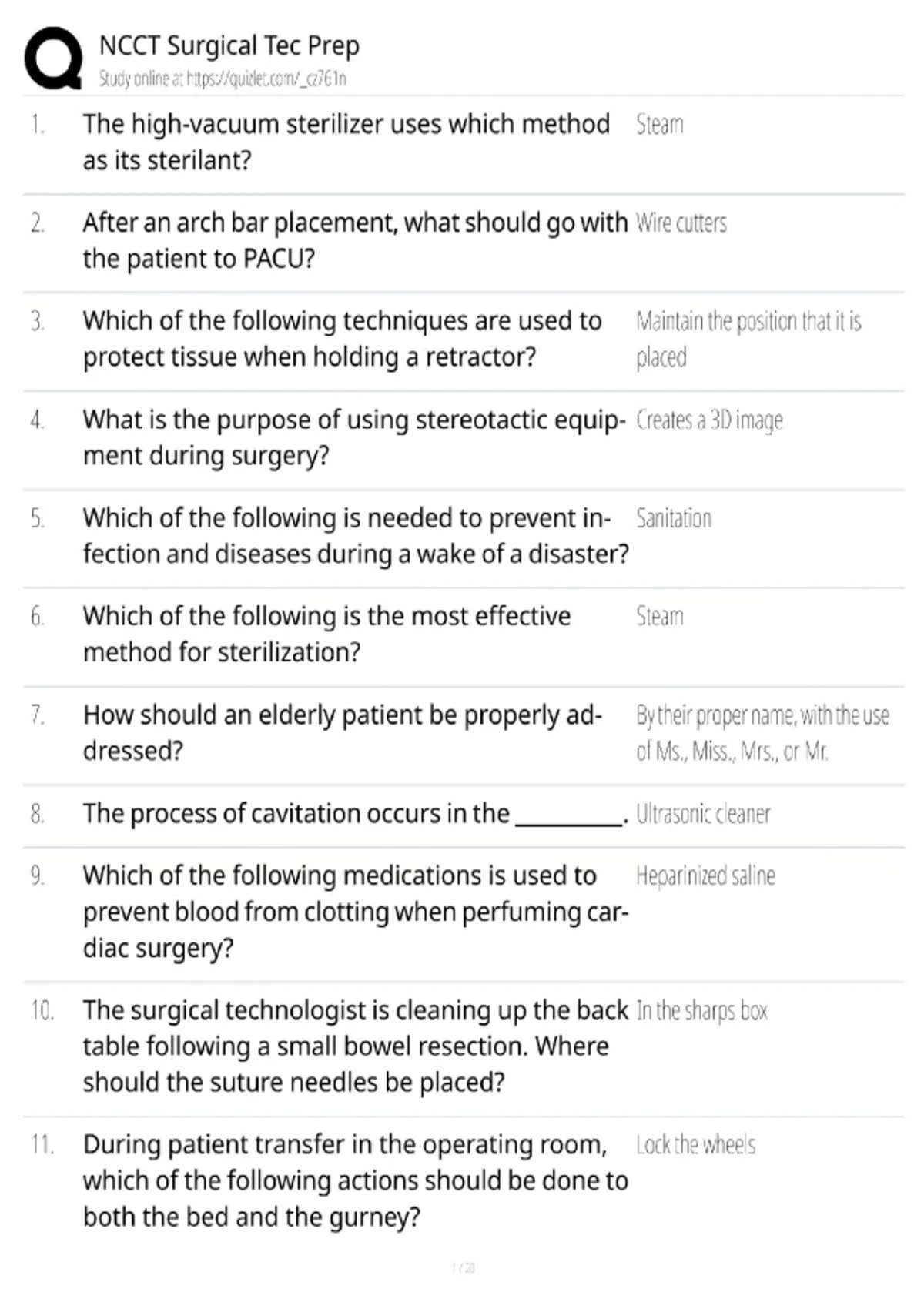Click the Quizlet Q logo icon

click(53, 59)
